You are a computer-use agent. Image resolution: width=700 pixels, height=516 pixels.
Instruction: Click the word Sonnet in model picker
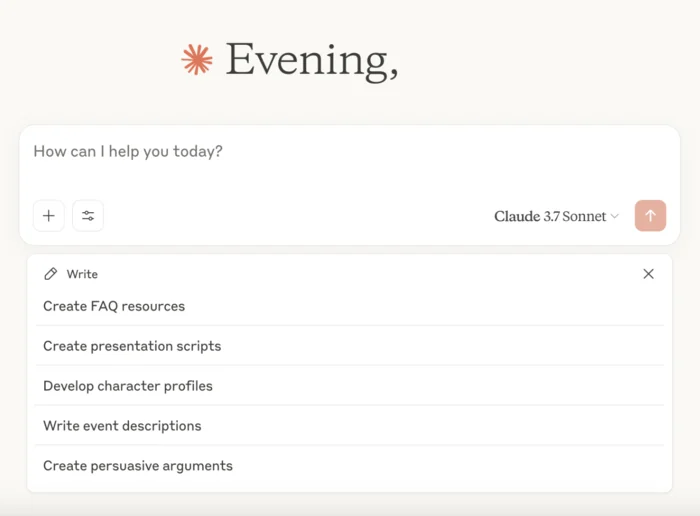[x=584, y=216]
